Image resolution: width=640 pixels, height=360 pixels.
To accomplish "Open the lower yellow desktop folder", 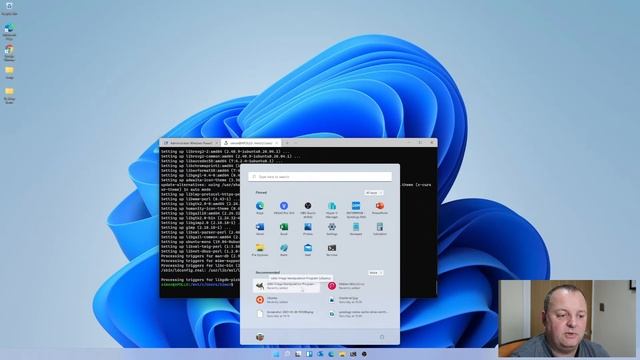I will [9, 96].
